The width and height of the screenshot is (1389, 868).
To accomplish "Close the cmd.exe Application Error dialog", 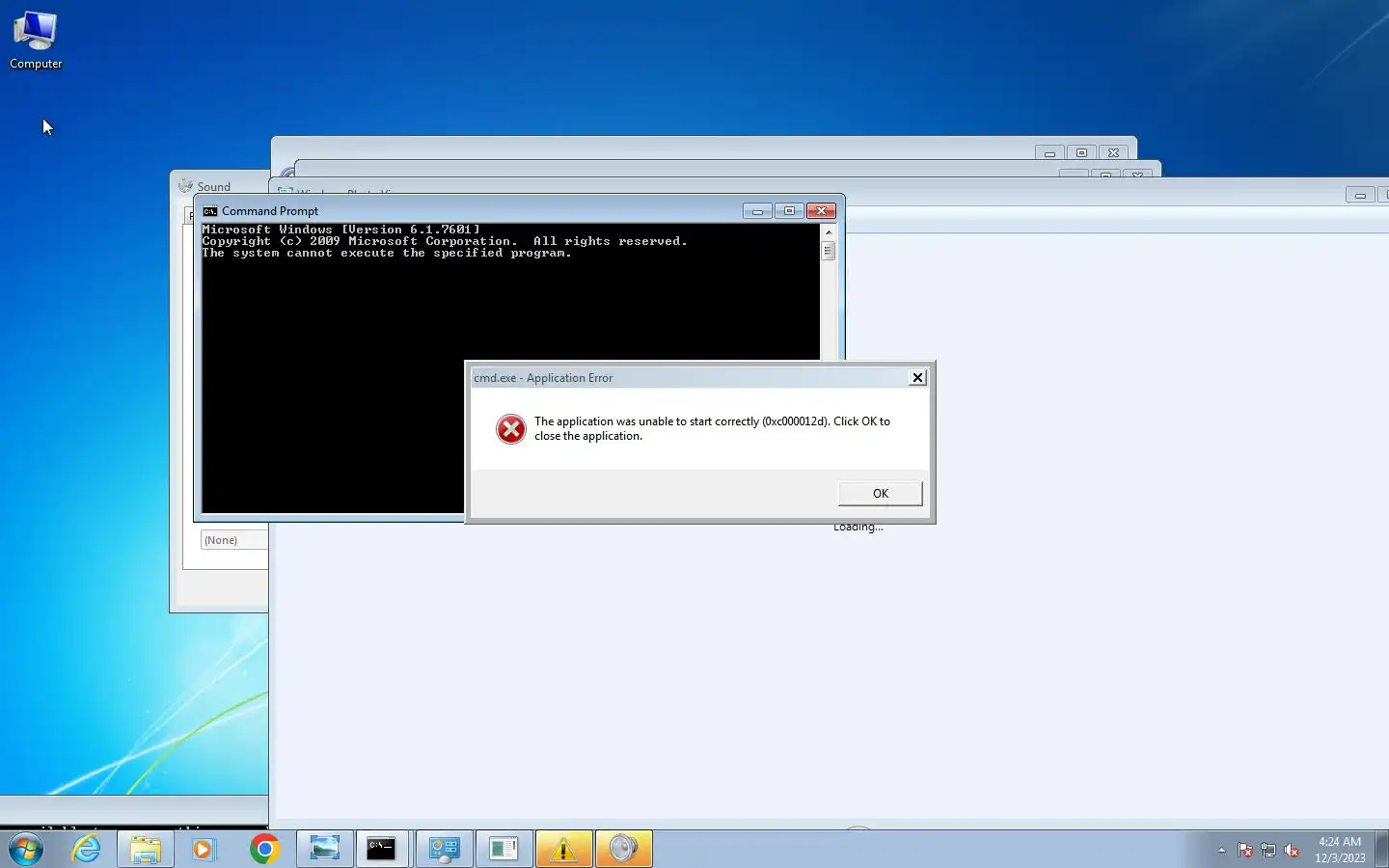I will (917, 377).
